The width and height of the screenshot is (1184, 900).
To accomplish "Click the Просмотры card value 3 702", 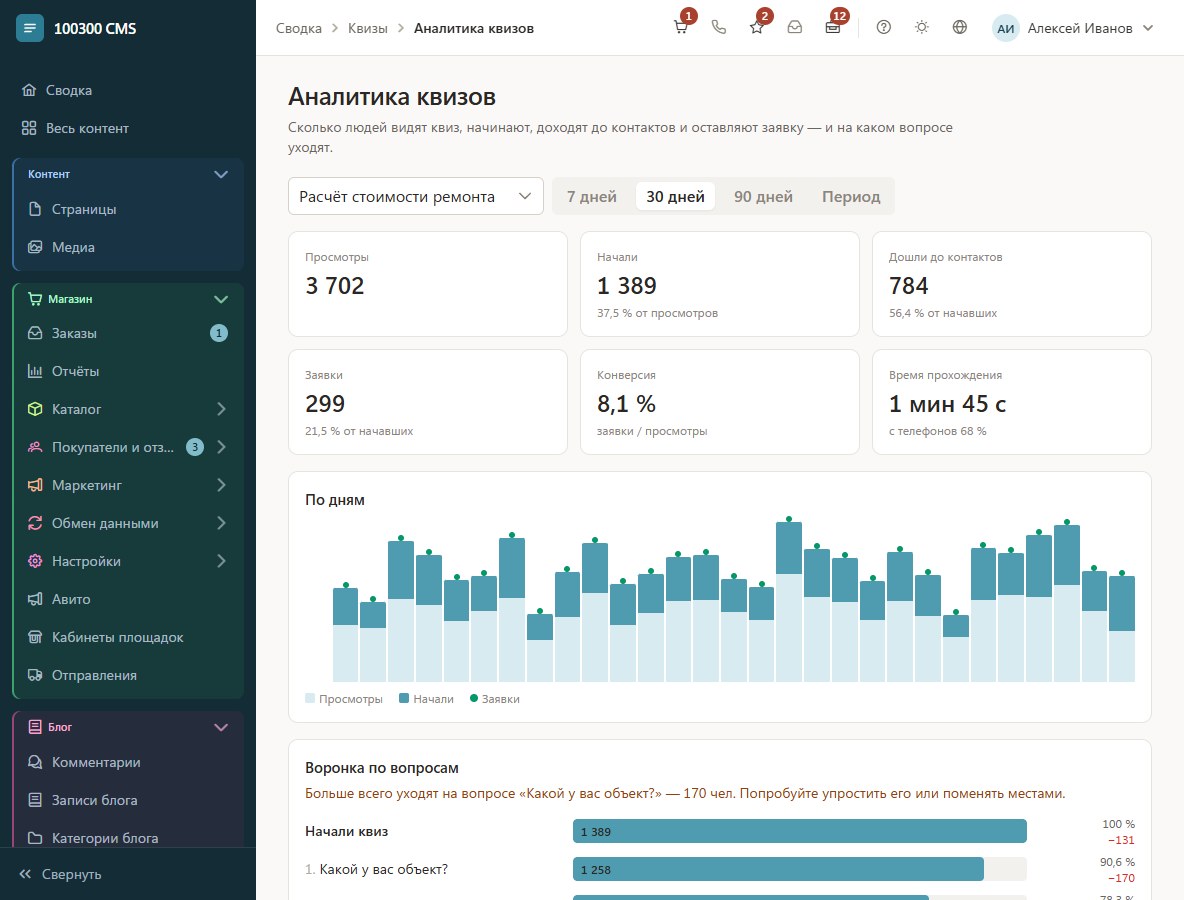I will (x=335, y=285).
